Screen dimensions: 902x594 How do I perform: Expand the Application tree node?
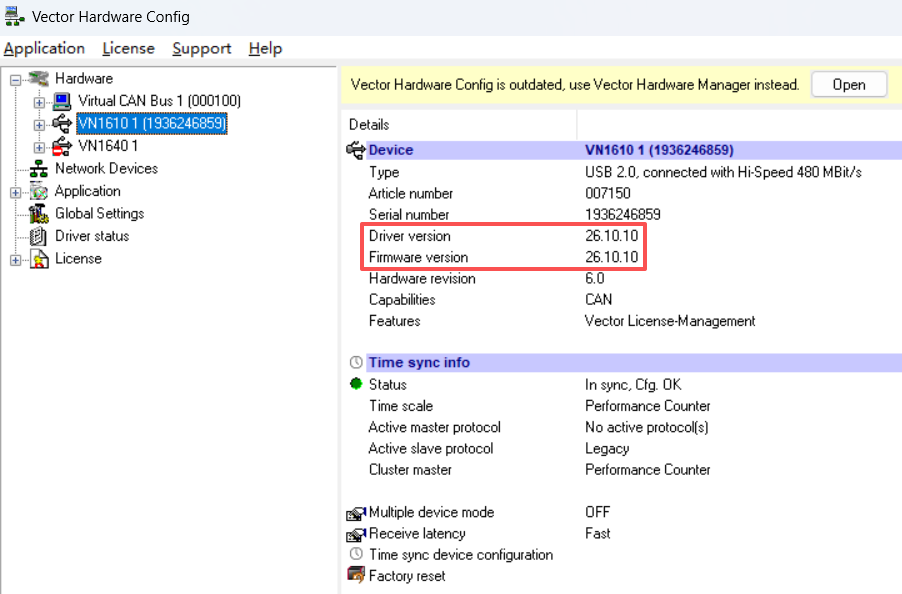click(16, 193)
